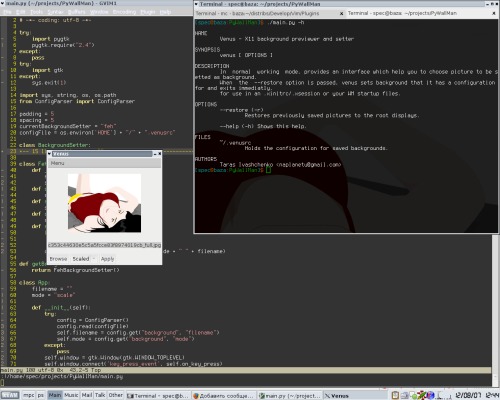
Task: Open the GVIM window menu arrow icon
Action: [3, 3]
